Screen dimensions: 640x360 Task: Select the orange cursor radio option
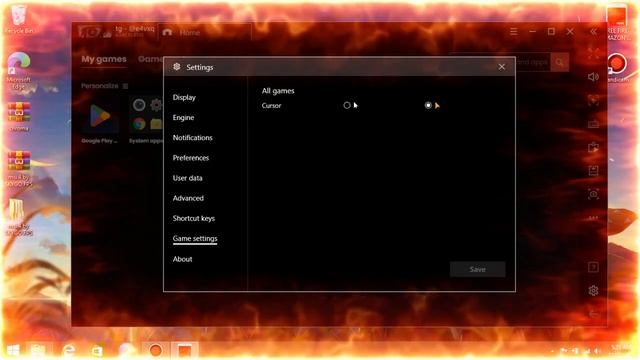click(428, 105)
